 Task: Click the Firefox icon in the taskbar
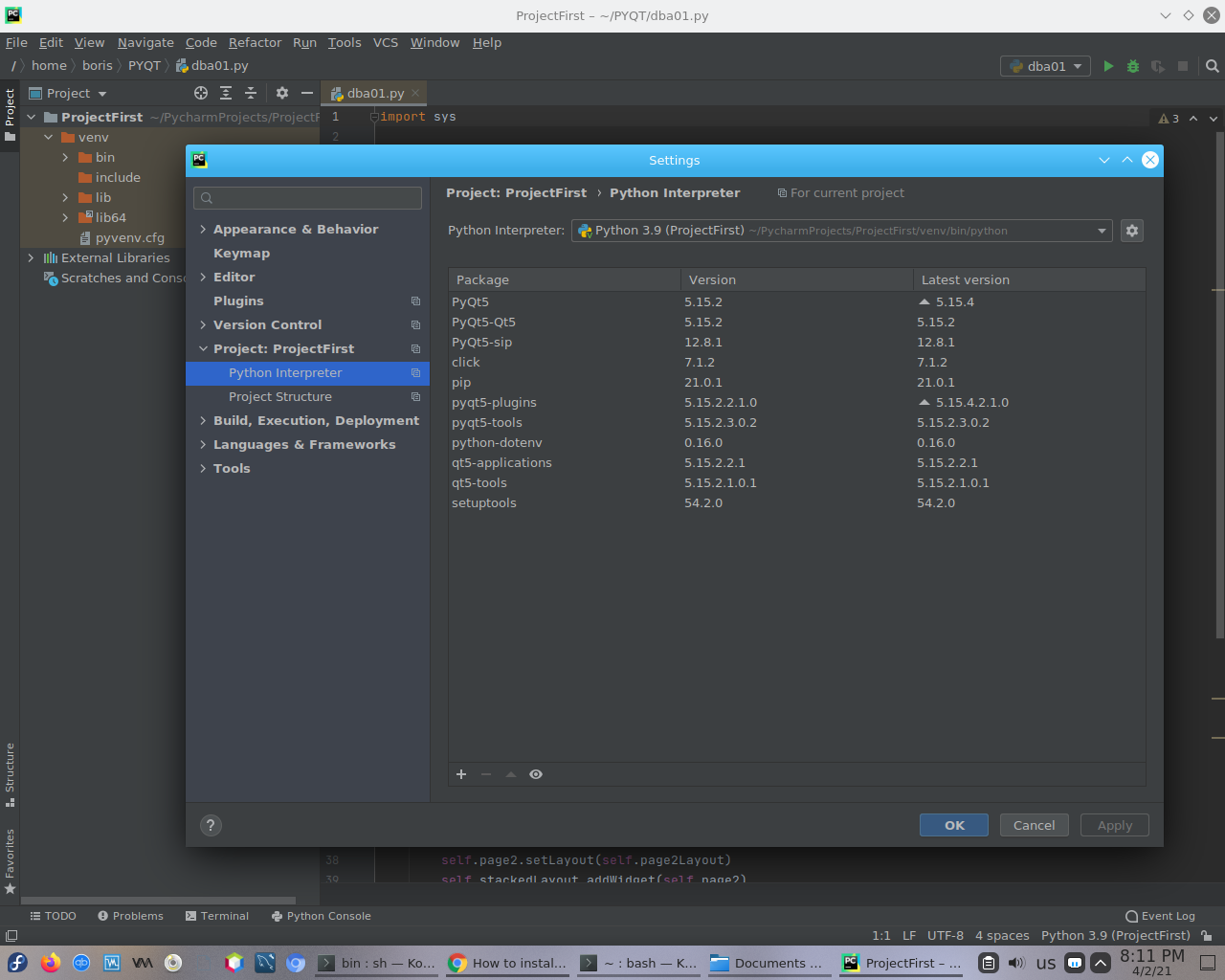(x=51, y=963)
